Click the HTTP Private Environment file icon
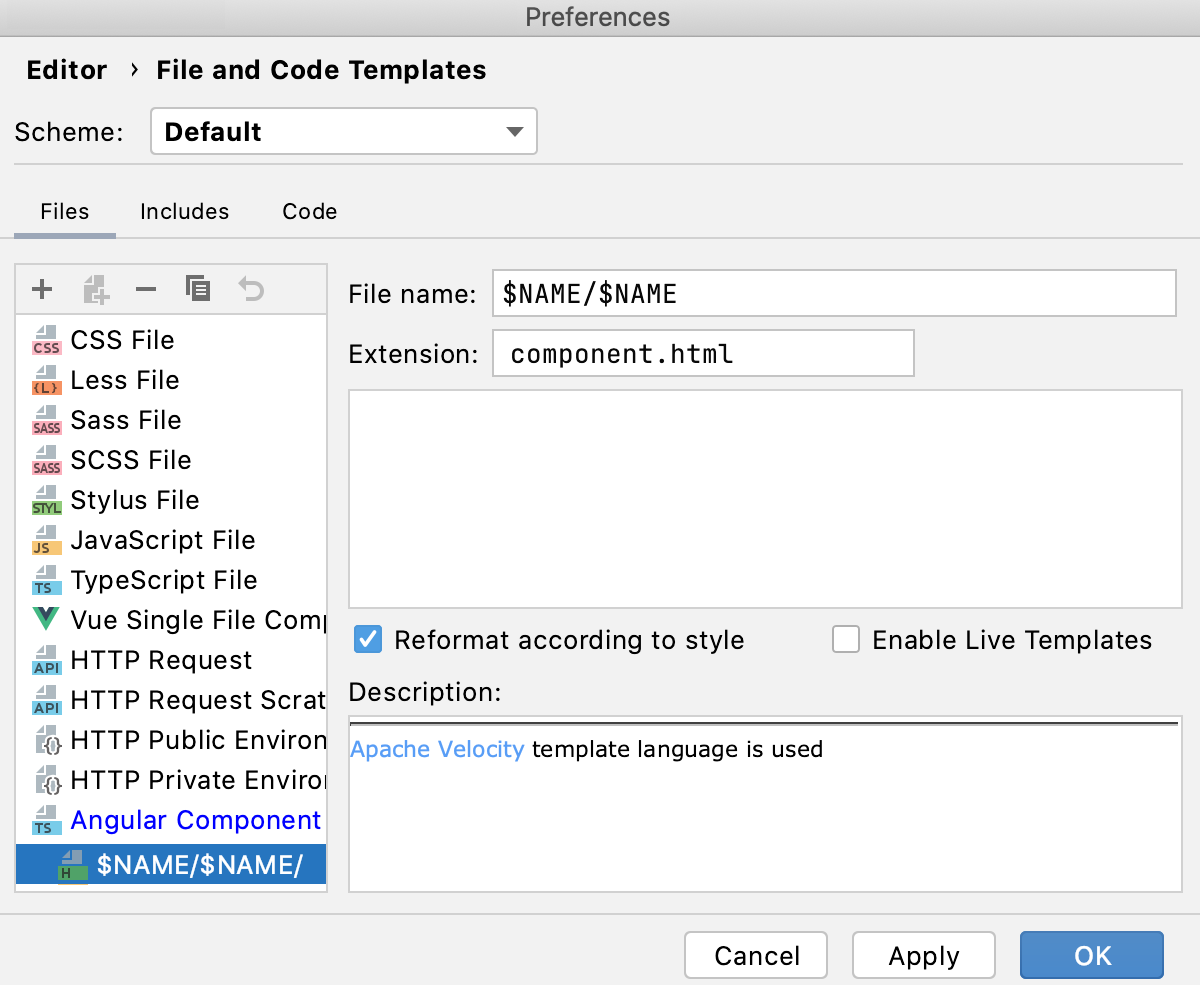 [x=46, y=780]
